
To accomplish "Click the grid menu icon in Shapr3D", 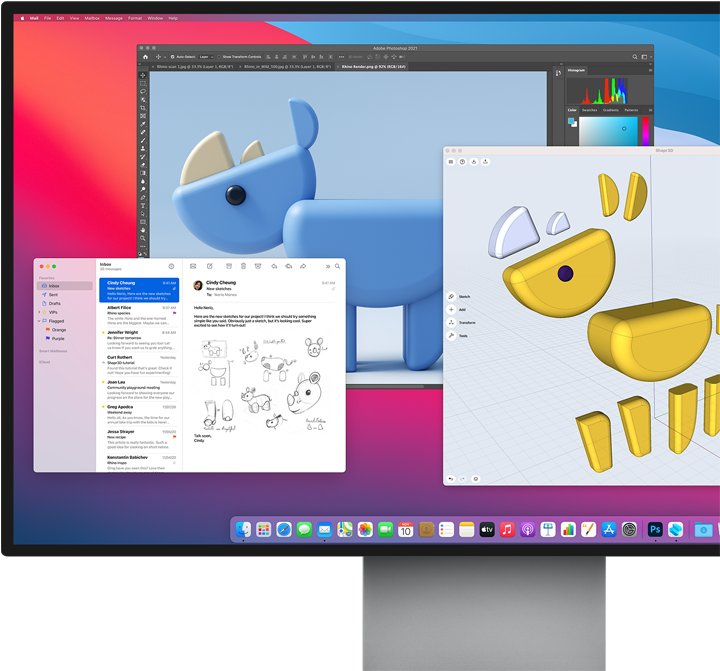I will pos(451,162).
